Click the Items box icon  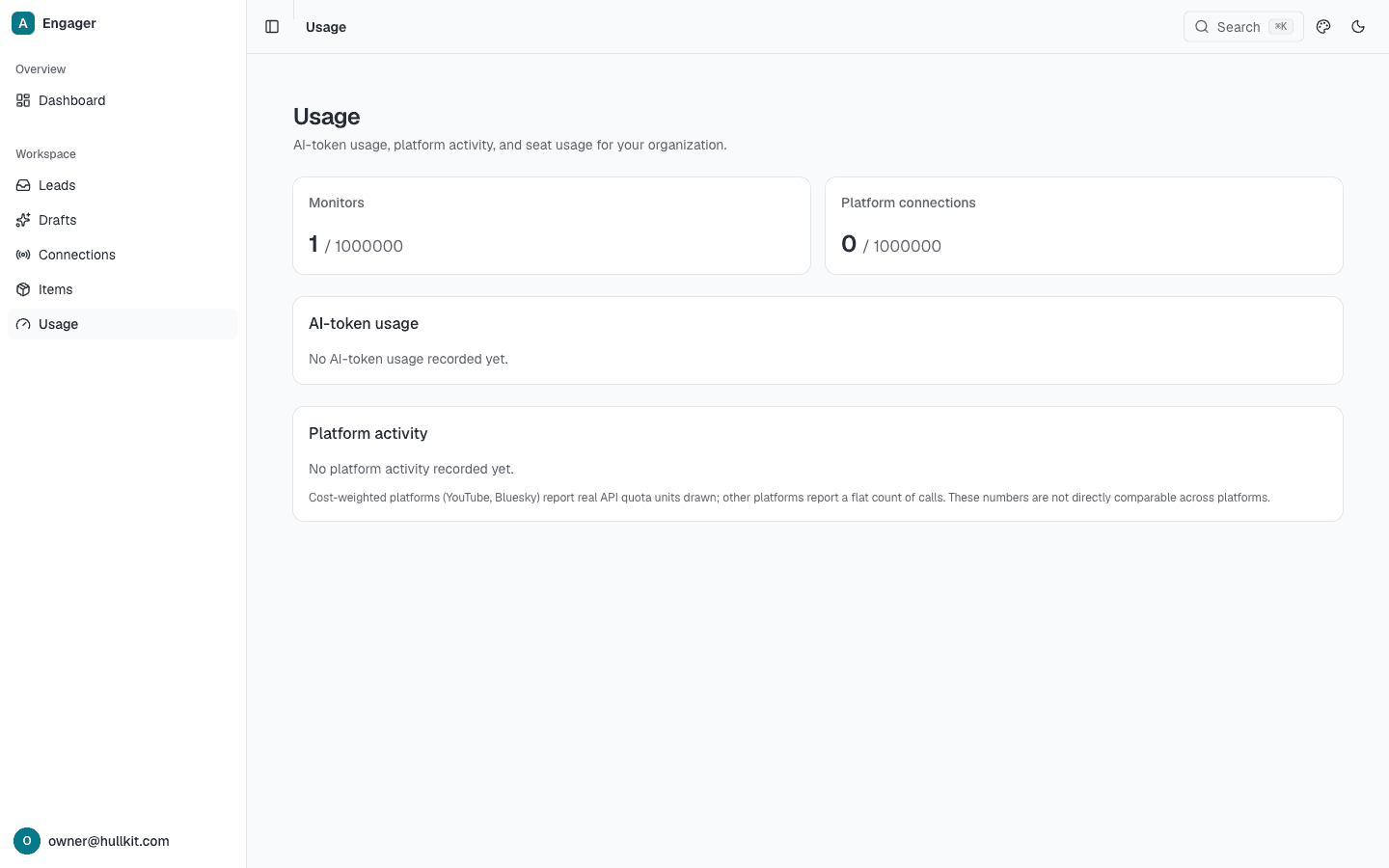click(23, 289)
